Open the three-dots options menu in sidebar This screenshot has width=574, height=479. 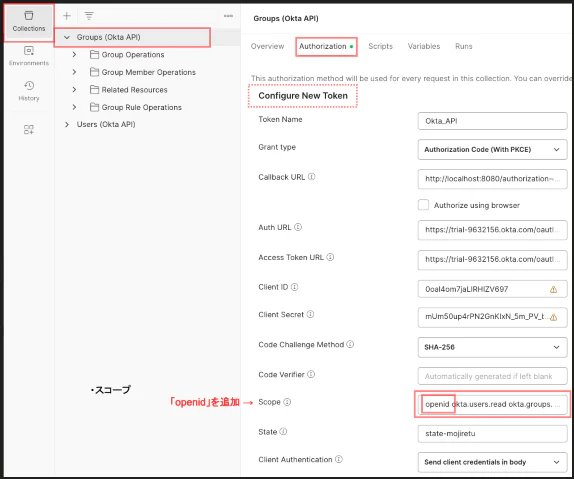[228, 16]
